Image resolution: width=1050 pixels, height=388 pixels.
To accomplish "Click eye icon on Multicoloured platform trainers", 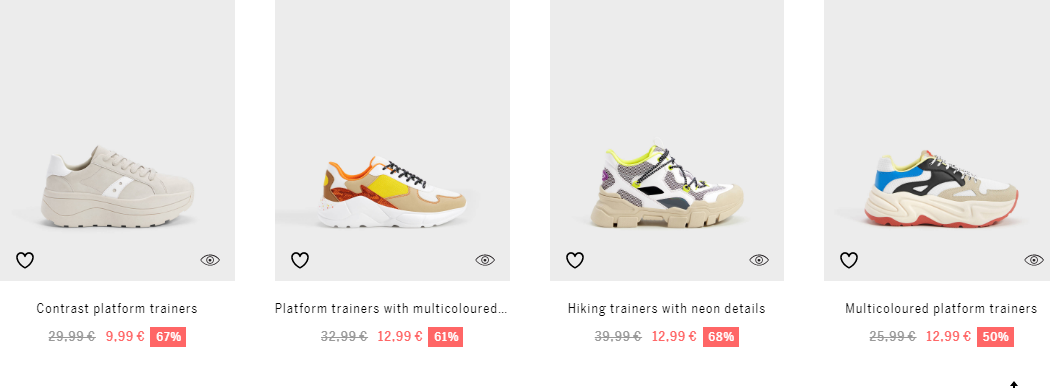I will 1033,260.
